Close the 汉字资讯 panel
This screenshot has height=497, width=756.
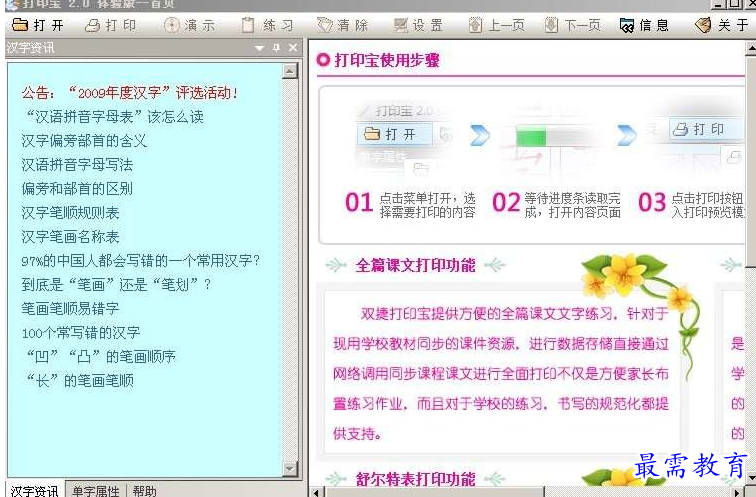pos(293,48)
